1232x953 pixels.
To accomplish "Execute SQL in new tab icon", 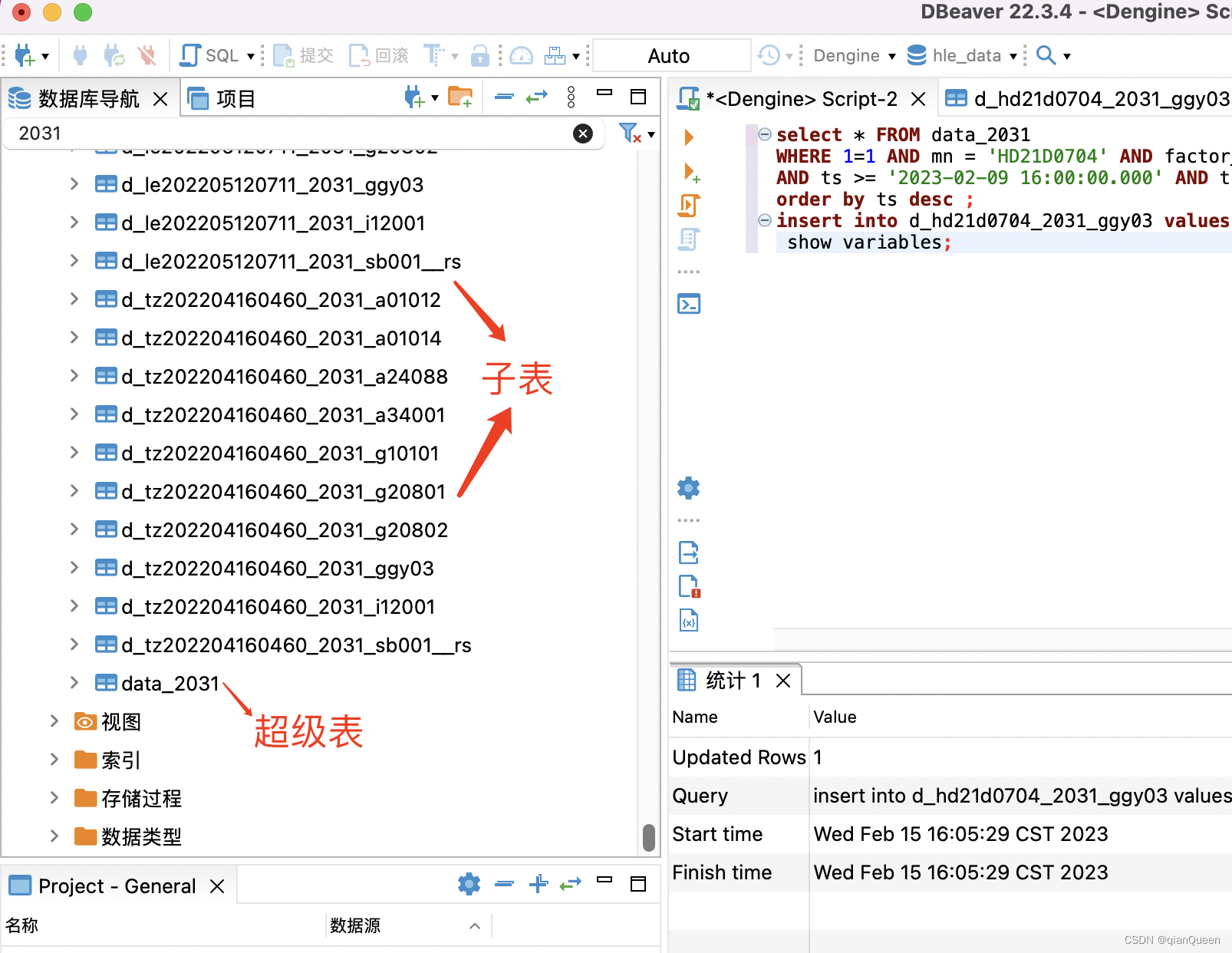I will (690, 172).
